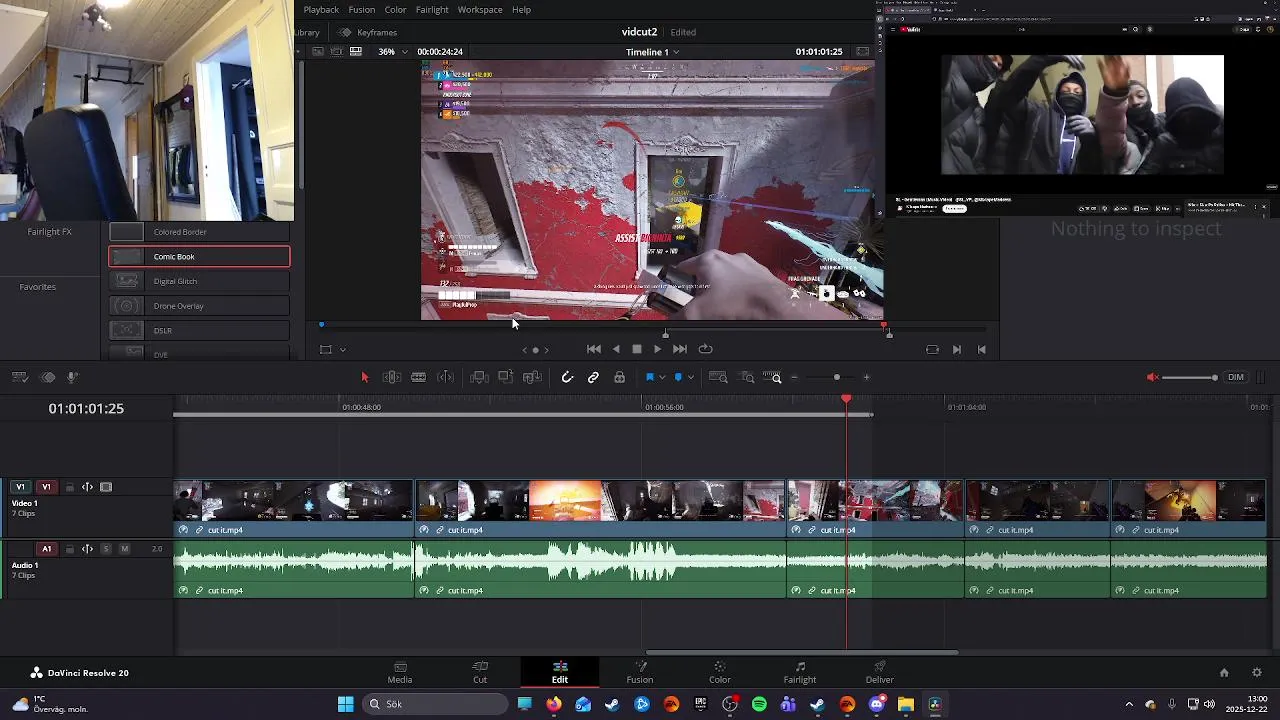Select the Digital Glitch effect
Screen dimensions: 1280x720
point(199,281)
